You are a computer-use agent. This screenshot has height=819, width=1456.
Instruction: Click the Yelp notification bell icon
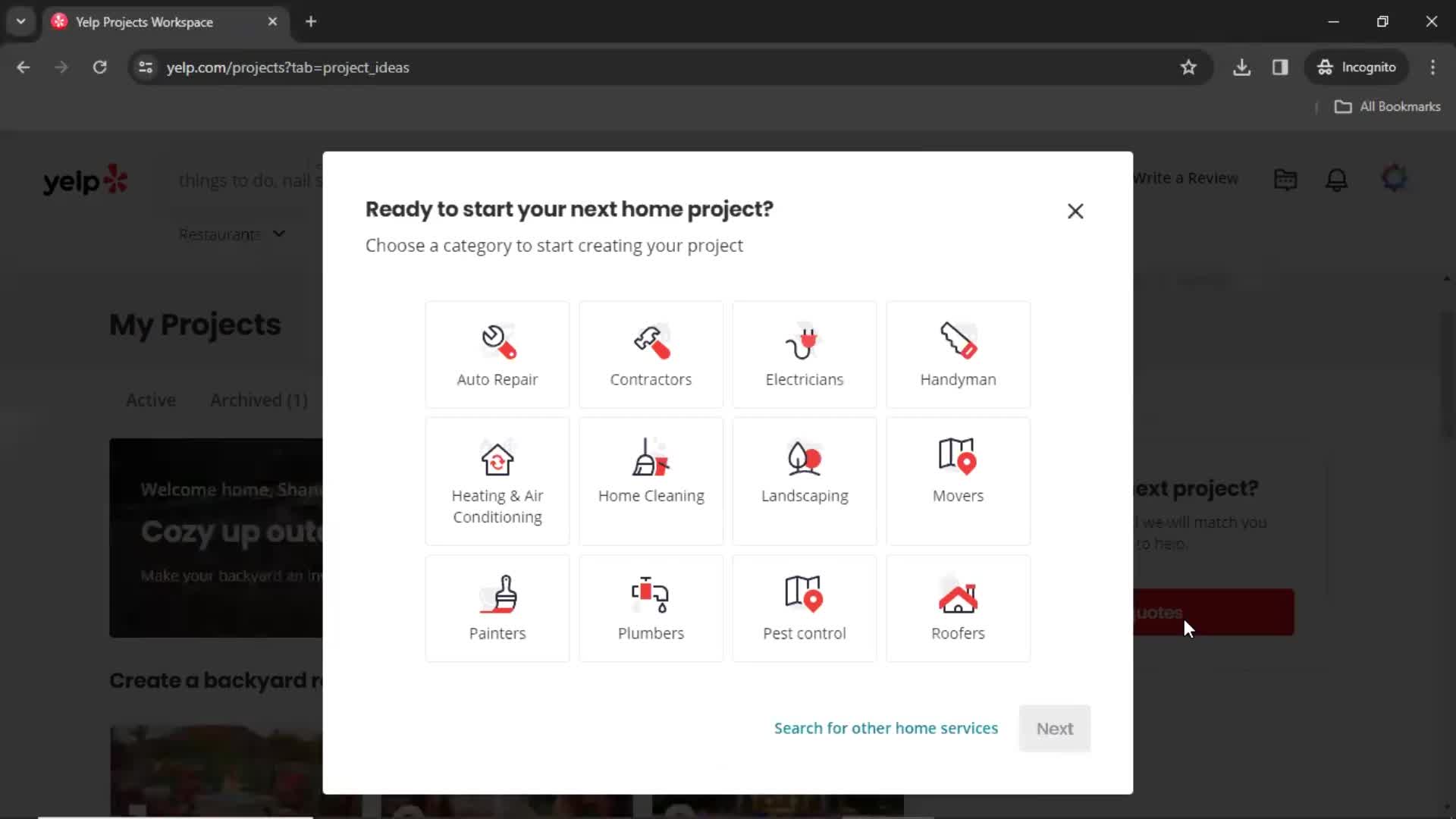point(1338,179)
